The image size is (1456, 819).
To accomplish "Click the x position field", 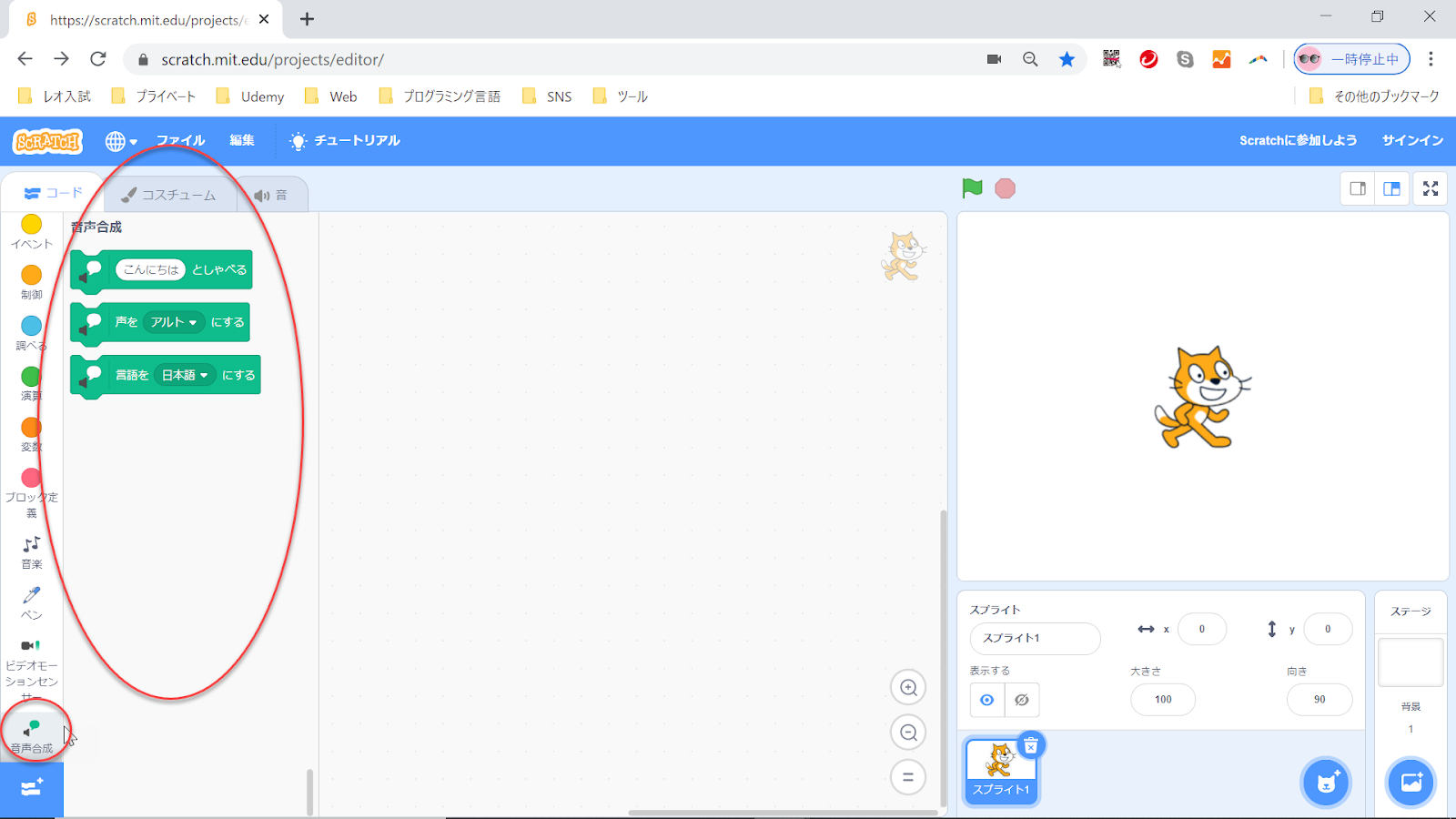I will tap(1201, 629).
